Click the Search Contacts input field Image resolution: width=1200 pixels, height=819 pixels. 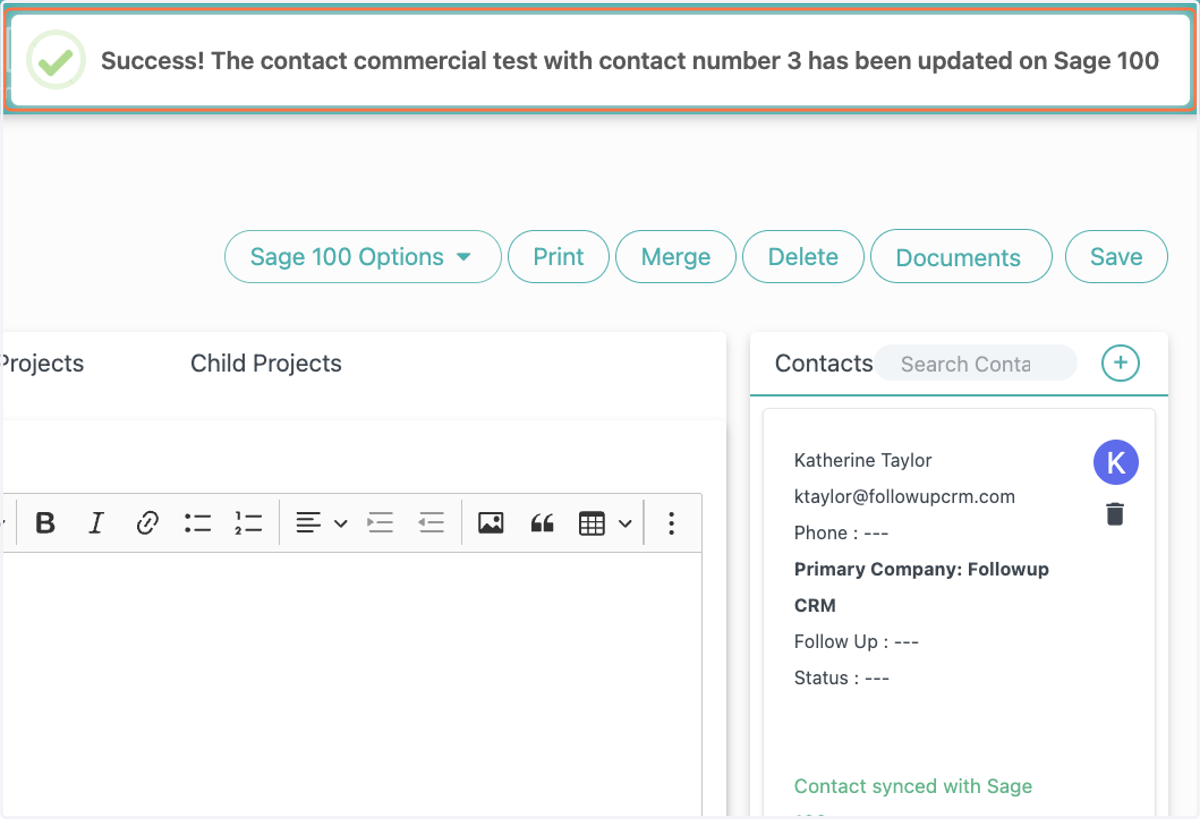pyautogui.click(x=976, y=364)
